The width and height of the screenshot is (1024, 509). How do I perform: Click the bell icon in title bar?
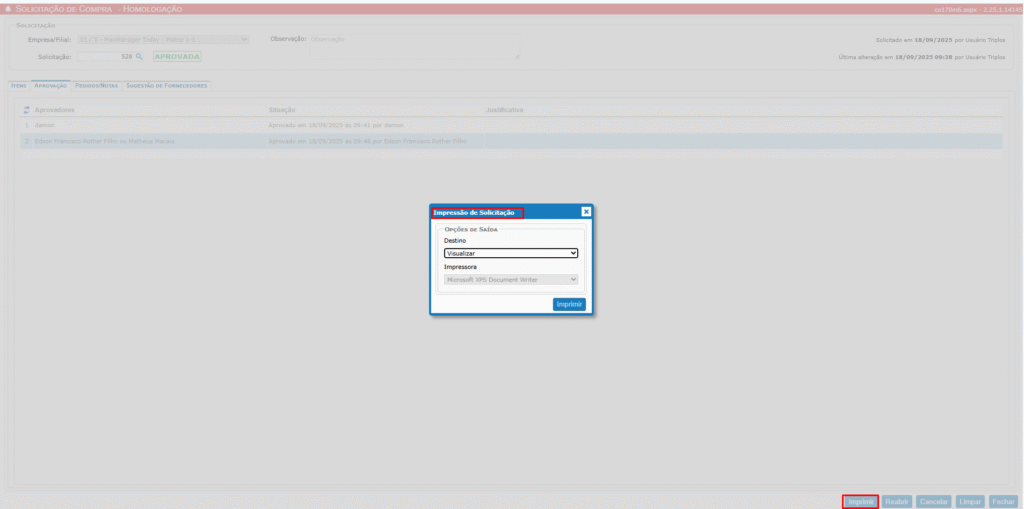click(9, 8)
